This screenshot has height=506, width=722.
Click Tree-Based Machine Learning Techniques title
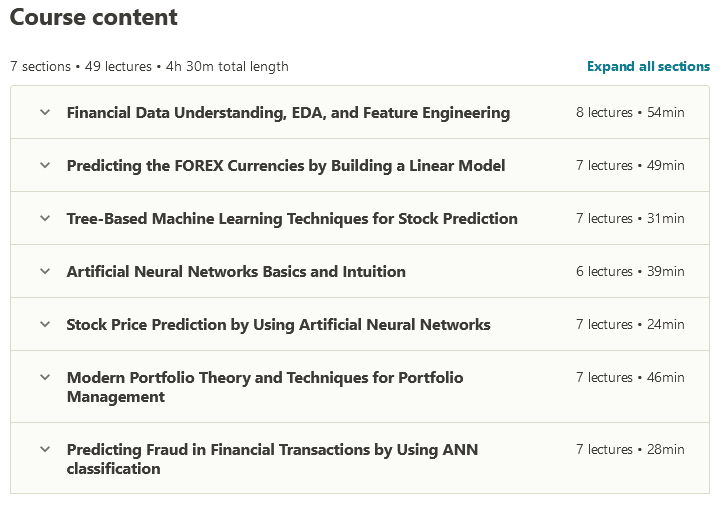click(x=292, y=219)
